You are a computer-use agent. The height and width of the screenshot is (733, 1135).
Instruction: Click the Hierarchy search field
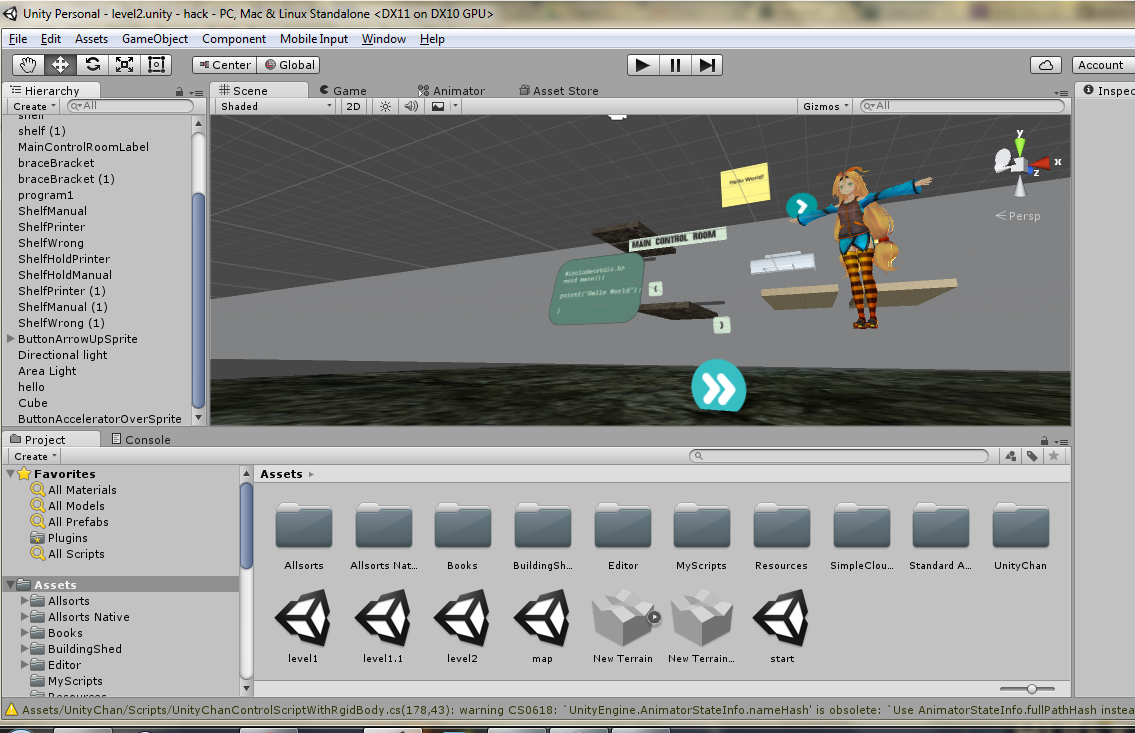(130, 106)
